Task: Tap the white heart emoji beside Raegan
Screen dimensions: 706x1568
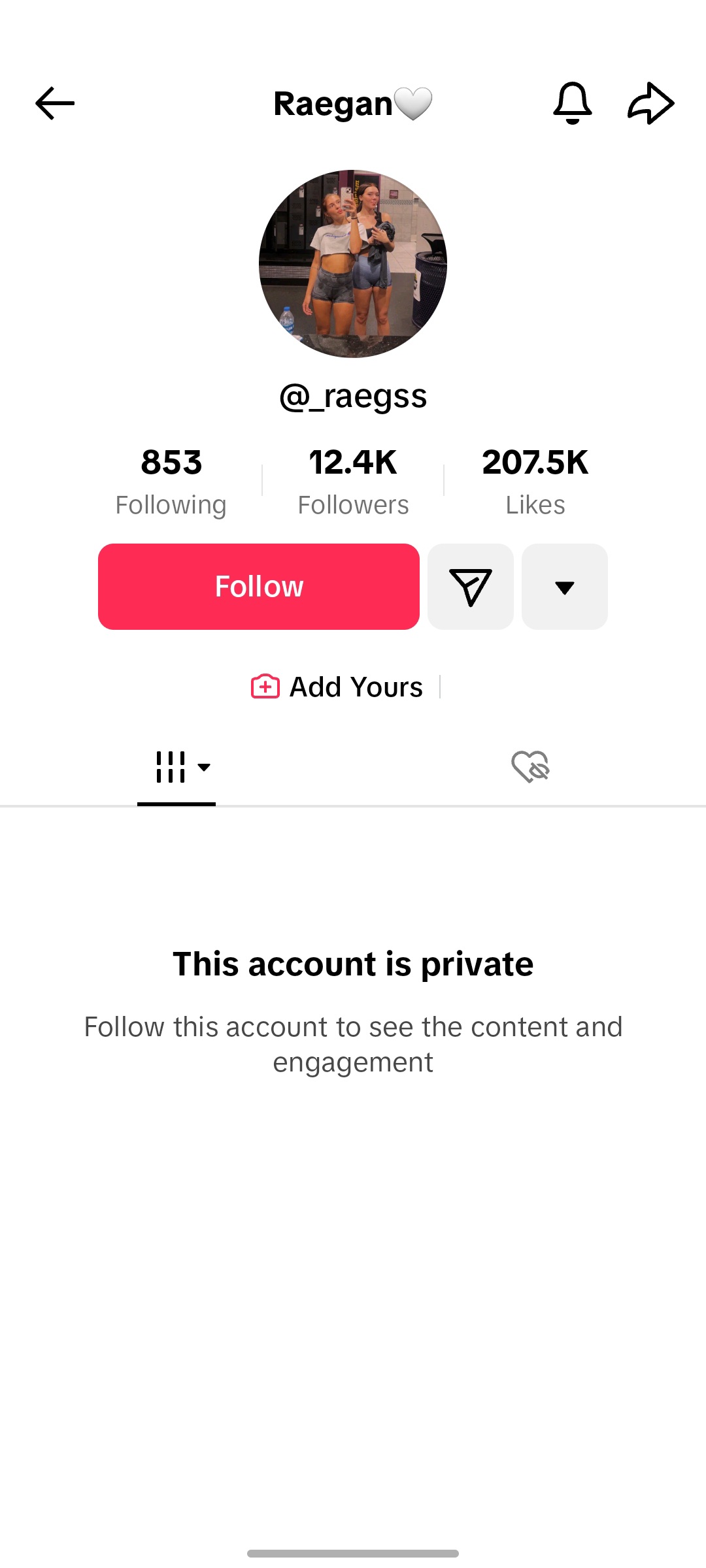Action: coord(414,104)
